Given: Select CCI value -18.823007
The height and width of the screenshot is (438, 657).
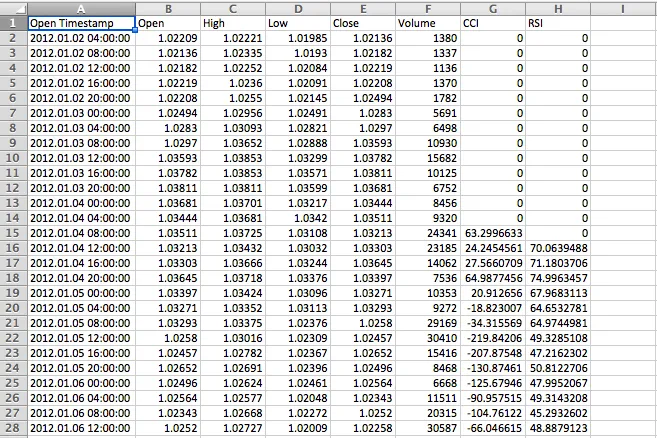Looking at the screenshot, I should (x=493, y=308).
